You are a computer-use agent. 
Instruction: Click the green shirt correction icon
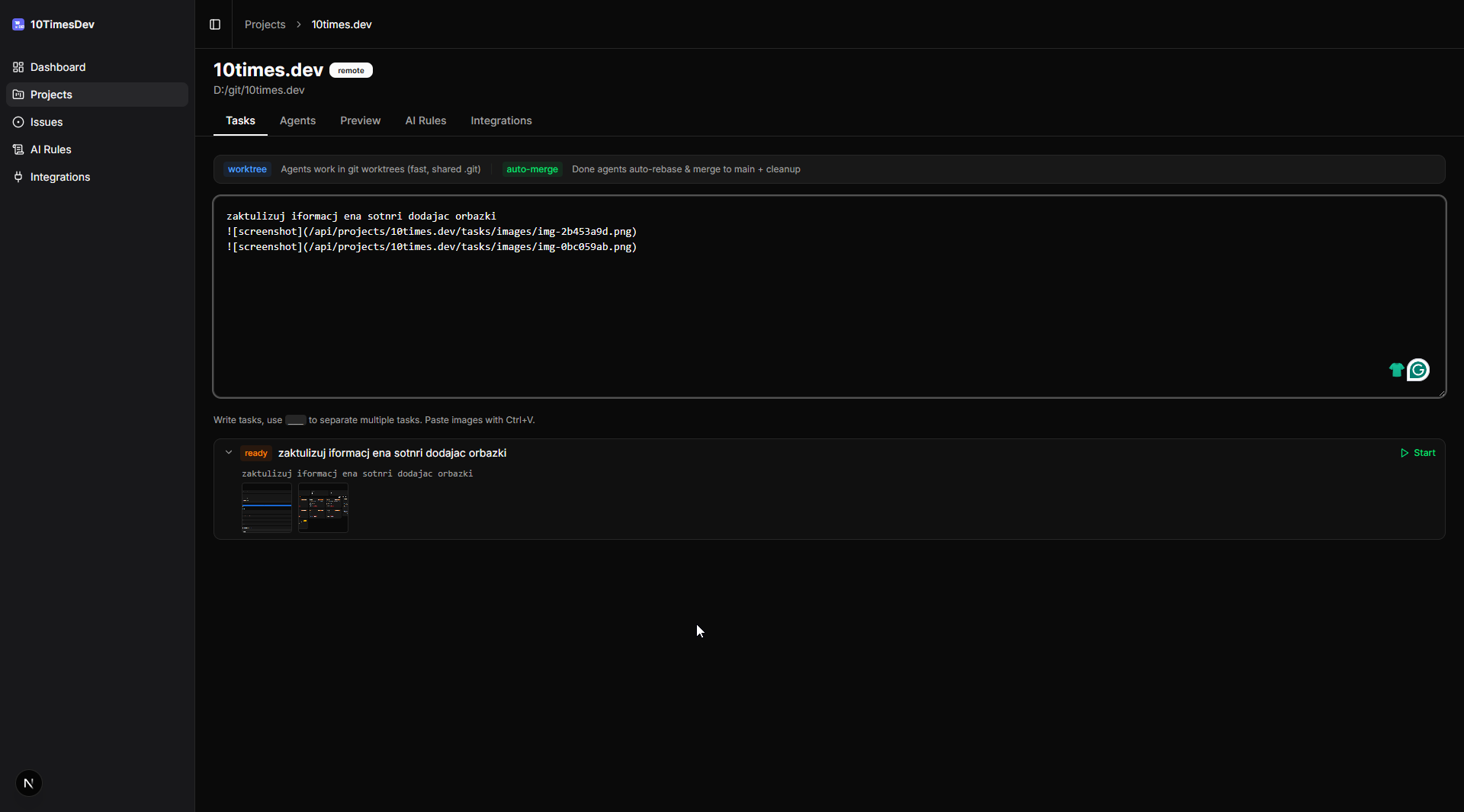tap(1396, 370)
